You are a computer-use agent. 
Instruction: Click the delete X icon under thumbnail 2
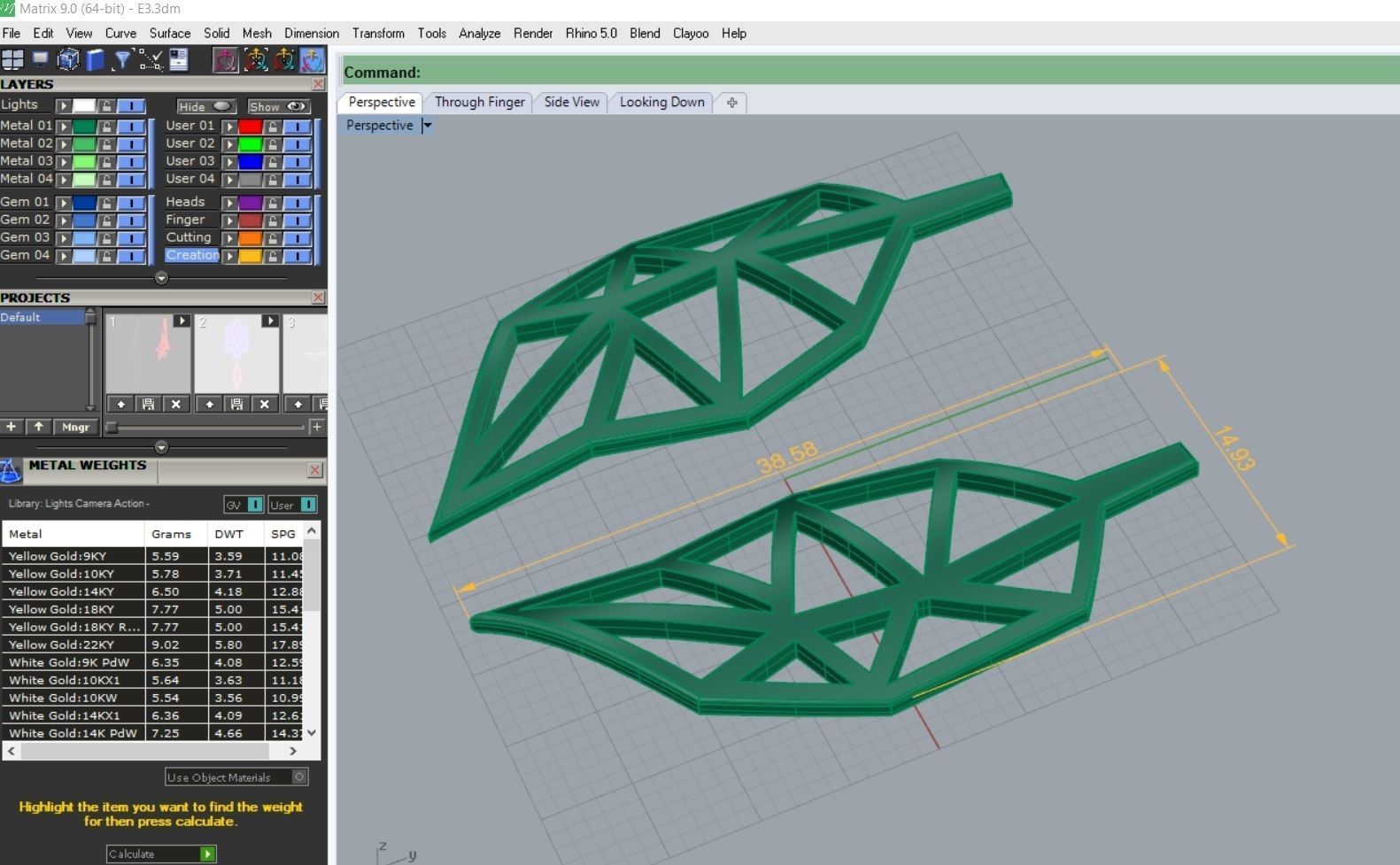(264, 404)
